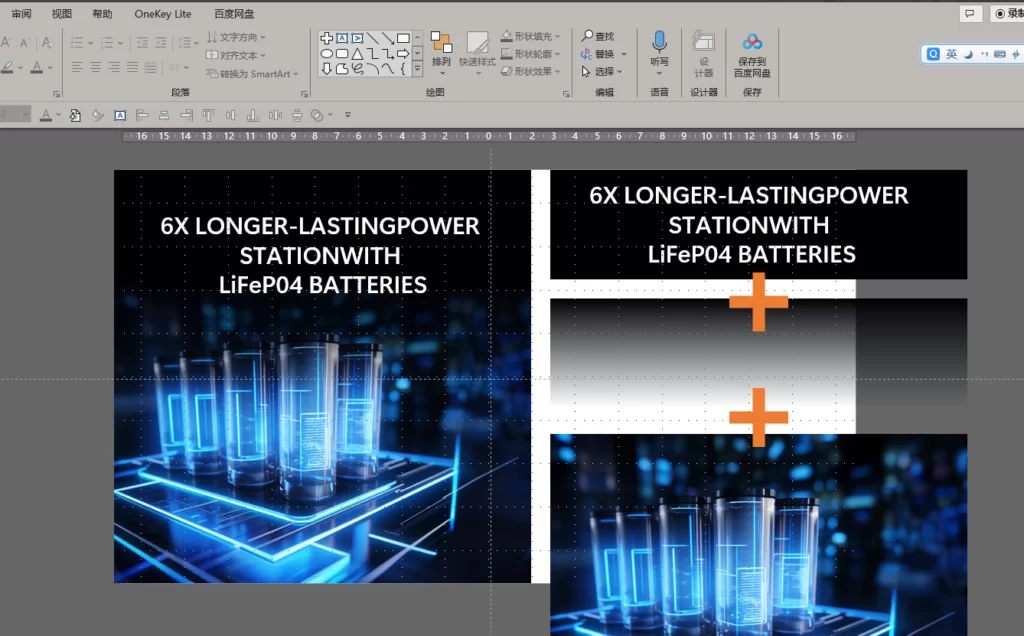
Task: Select the triangle shape in shapes gallery
Action: [357, 54]
